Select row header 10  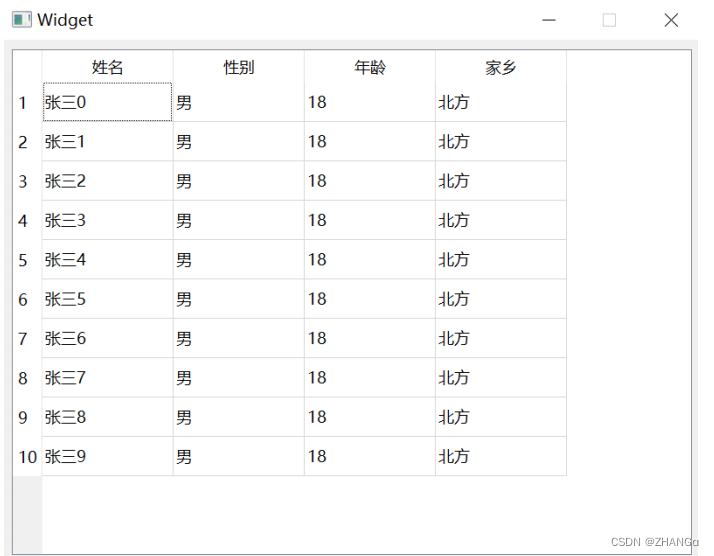pyautogui.click(x=27, y=457)
